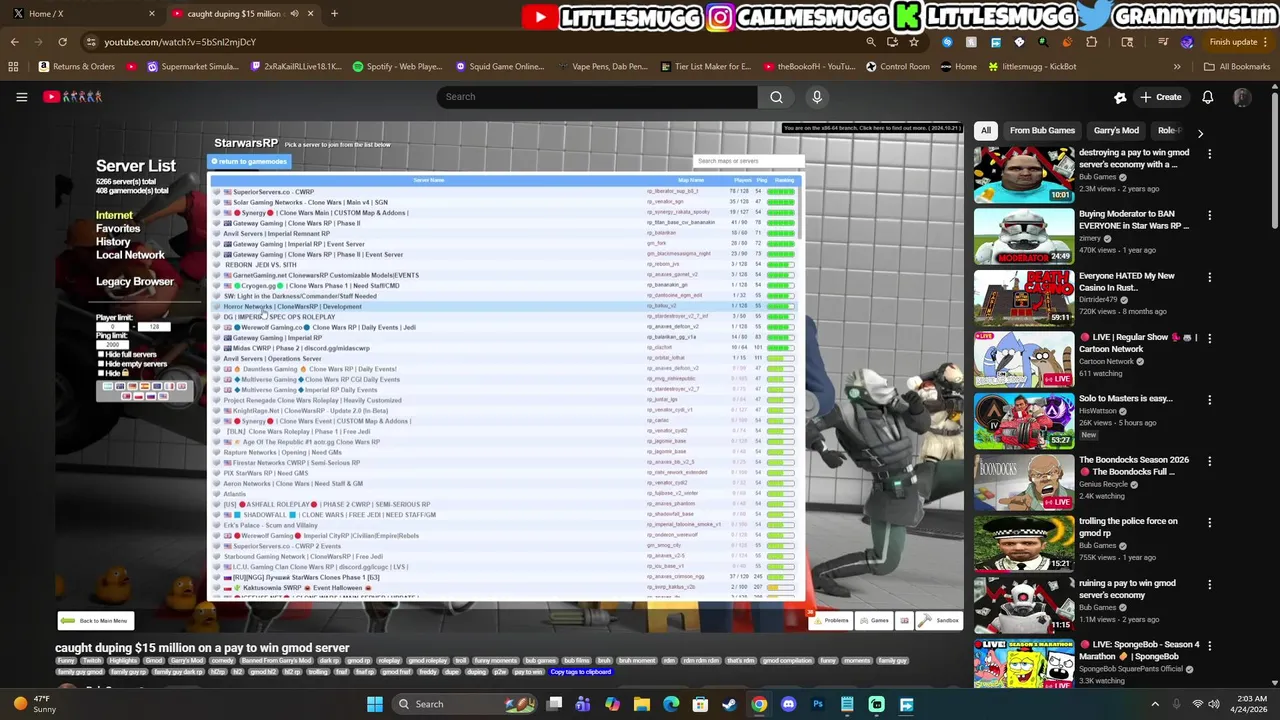Image resolution: width=1280 pixels, height=720 pixels.
Task: Open Chrome extensions puzzle icon
Action: click(1091, 42)
